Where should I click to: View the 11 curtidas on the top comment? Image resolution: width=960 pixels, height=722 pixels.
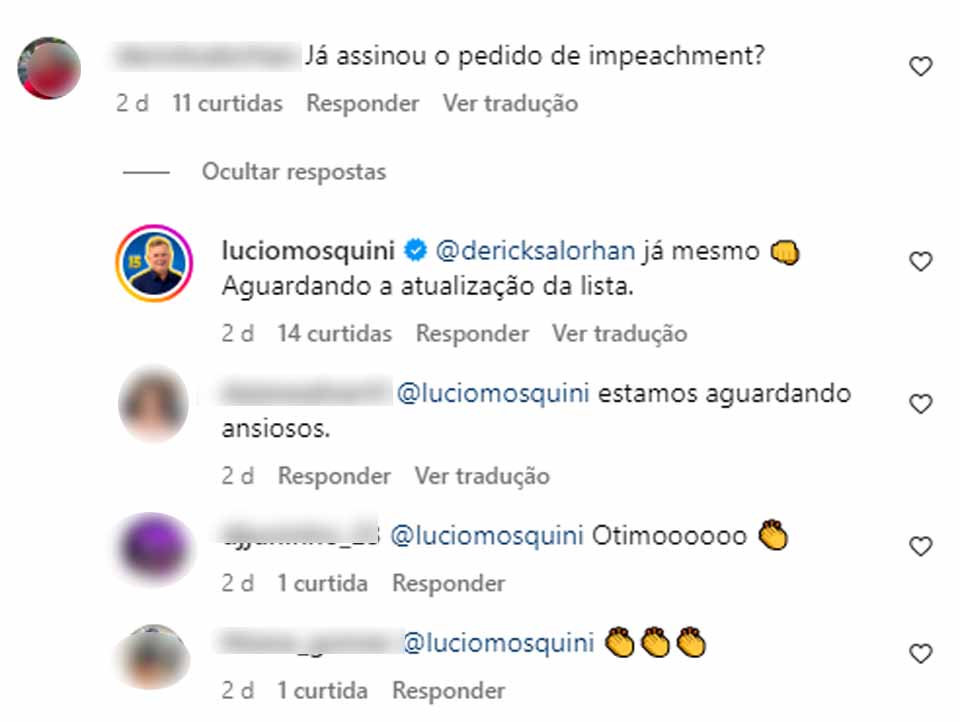pos(227,103)
